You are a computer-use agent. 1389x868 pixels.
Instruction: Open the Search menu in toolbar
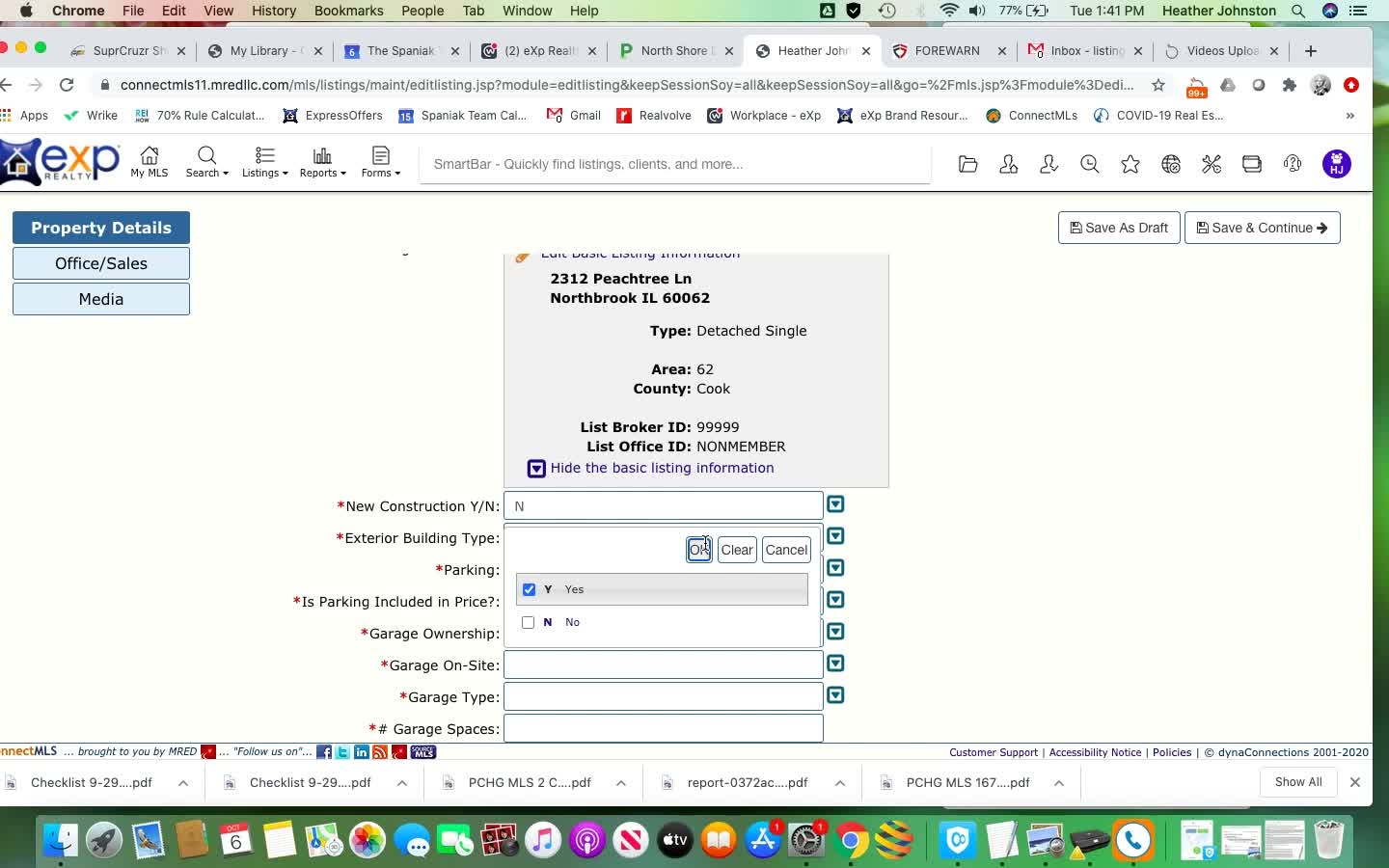click(206, 162)
